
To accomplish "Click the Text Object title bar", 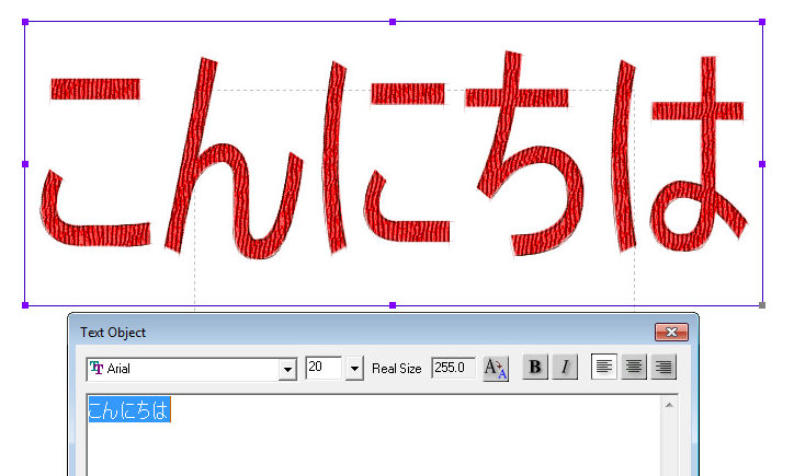I will pos(383,332).
